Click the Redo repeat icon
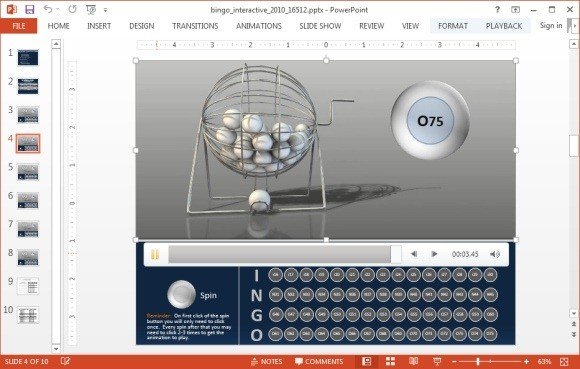Viewport: 580px width, 369px height. click(x=72, y=9)
